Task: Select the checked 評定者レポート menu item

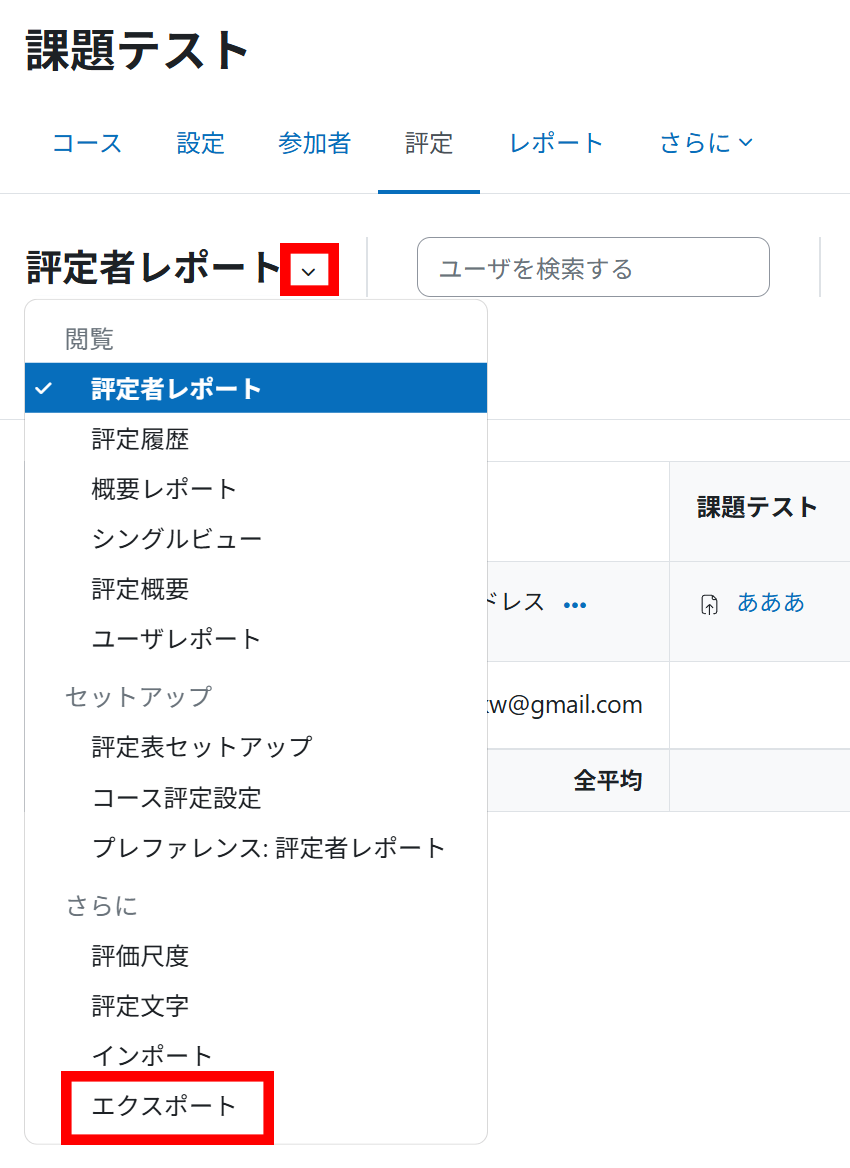Action: point(176,389)
